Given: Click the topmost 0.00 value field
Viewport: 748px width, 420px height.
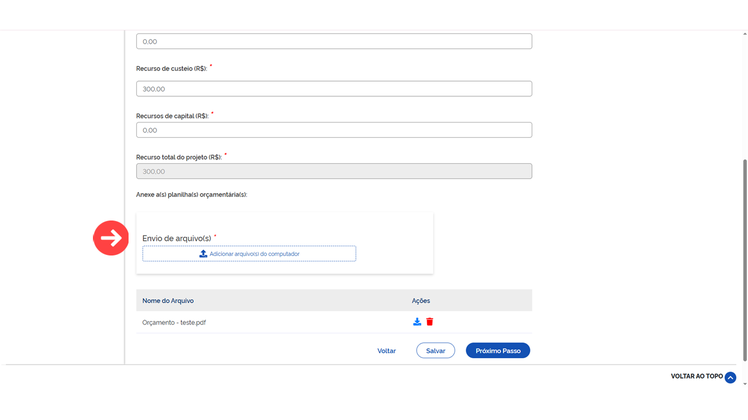Looking at the screenshot, I should pos(334,41).
